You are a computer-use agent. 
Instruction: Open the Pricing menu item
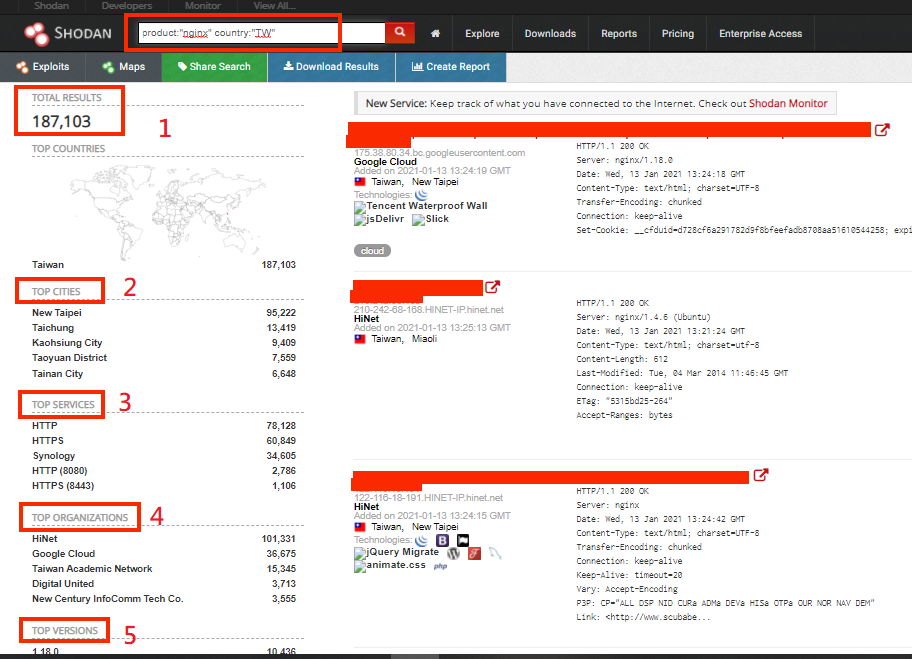point(678,34)
